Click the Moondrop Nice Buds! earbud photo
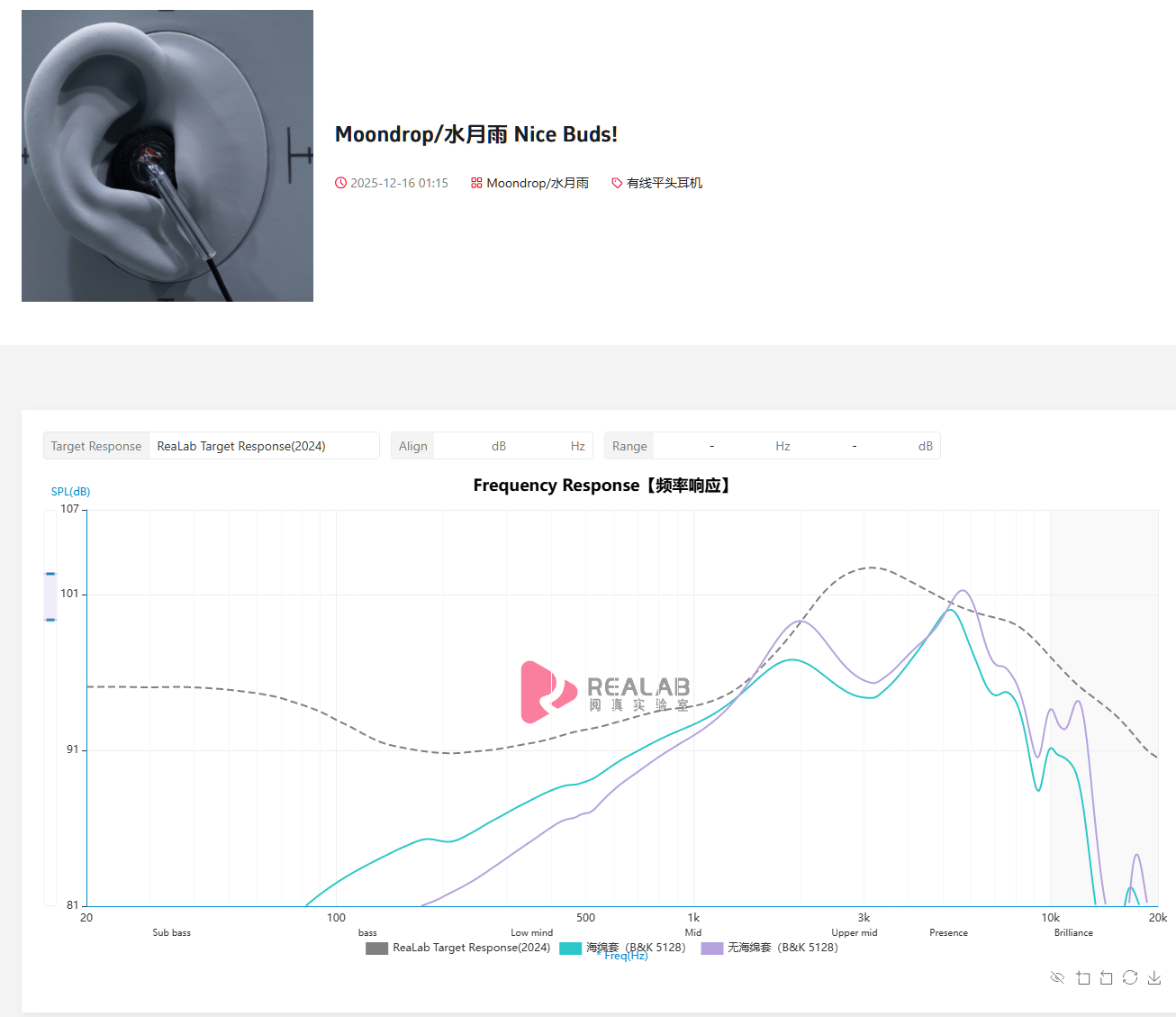1176x1017 pixels. click(167, 156)
